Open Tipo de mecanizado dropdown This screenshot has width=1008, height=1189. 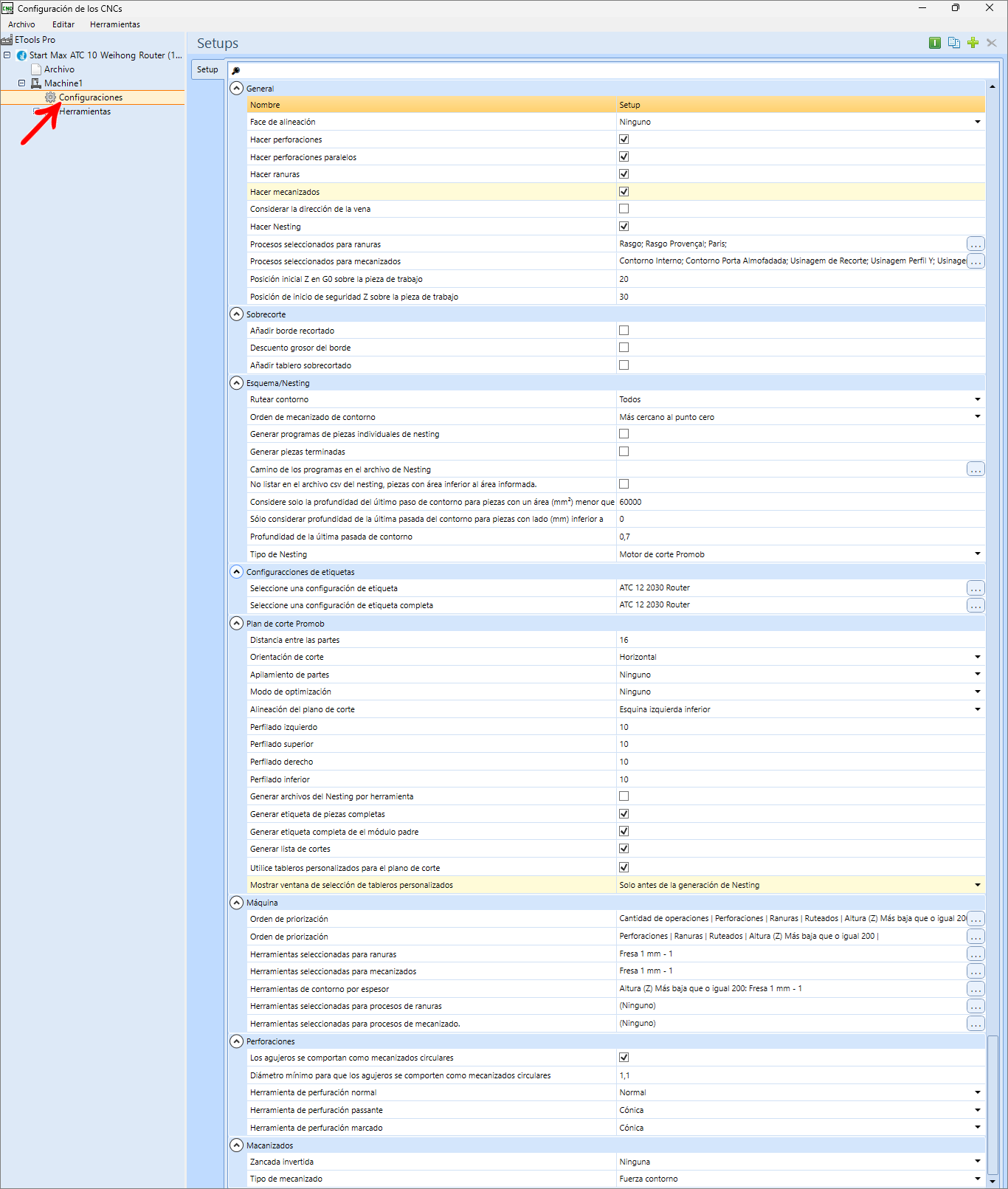(x=977, y=1179)
